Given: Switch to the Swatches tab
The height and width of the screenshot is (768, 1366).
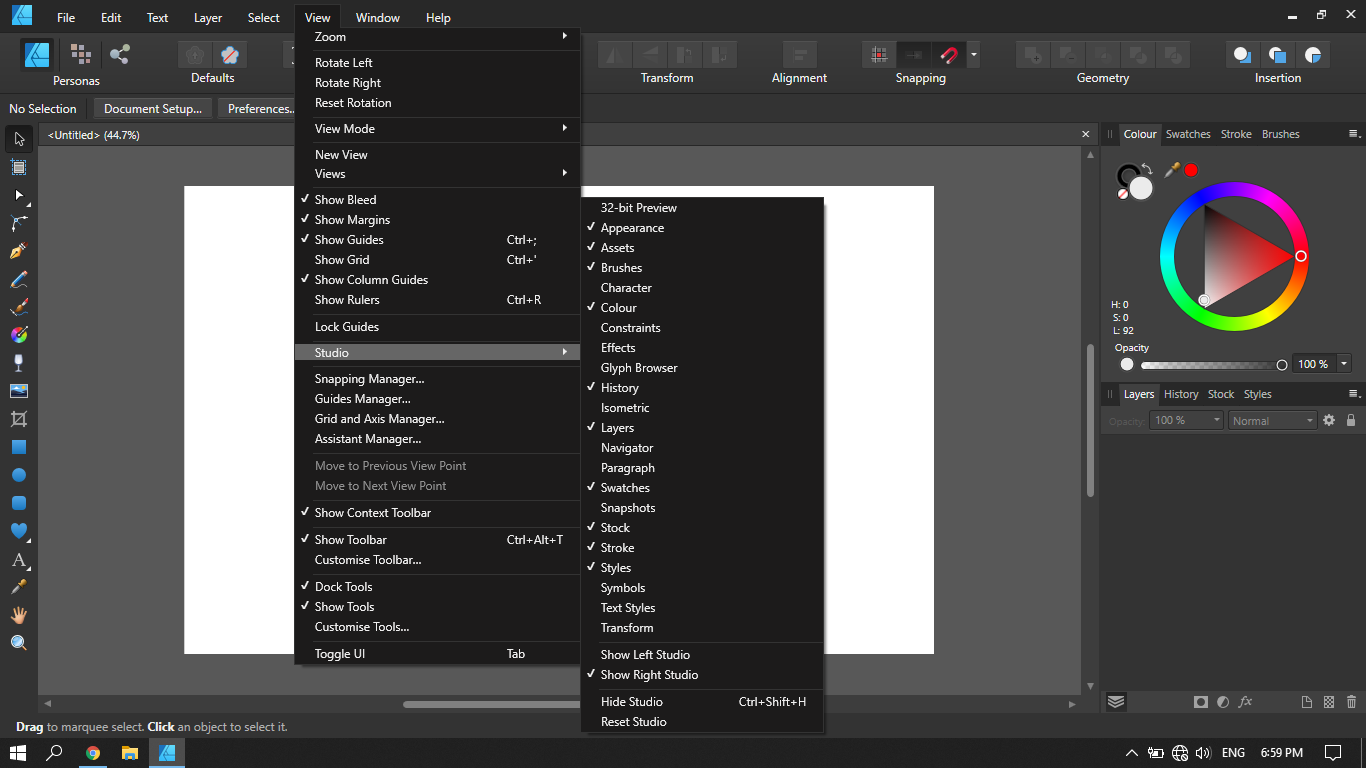Looking at the screenshot, I should [1188, 133].
